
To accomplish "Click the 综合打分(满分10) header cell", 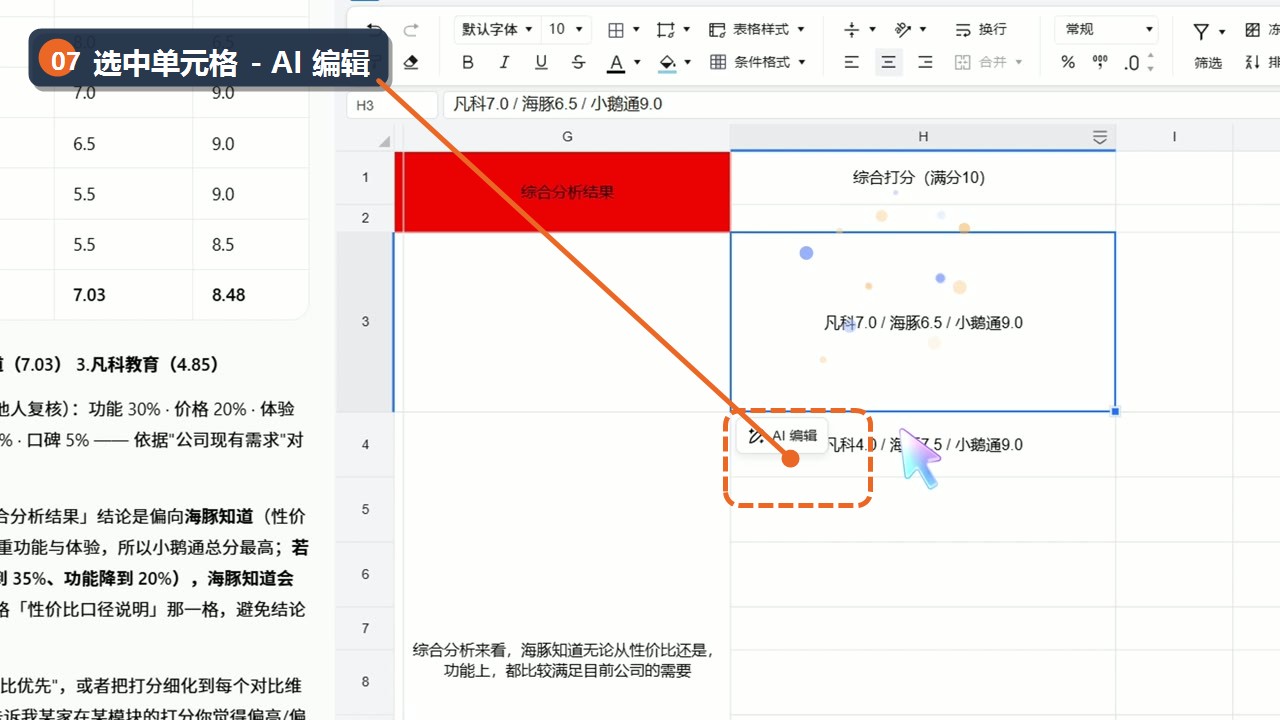I will 923,178.
